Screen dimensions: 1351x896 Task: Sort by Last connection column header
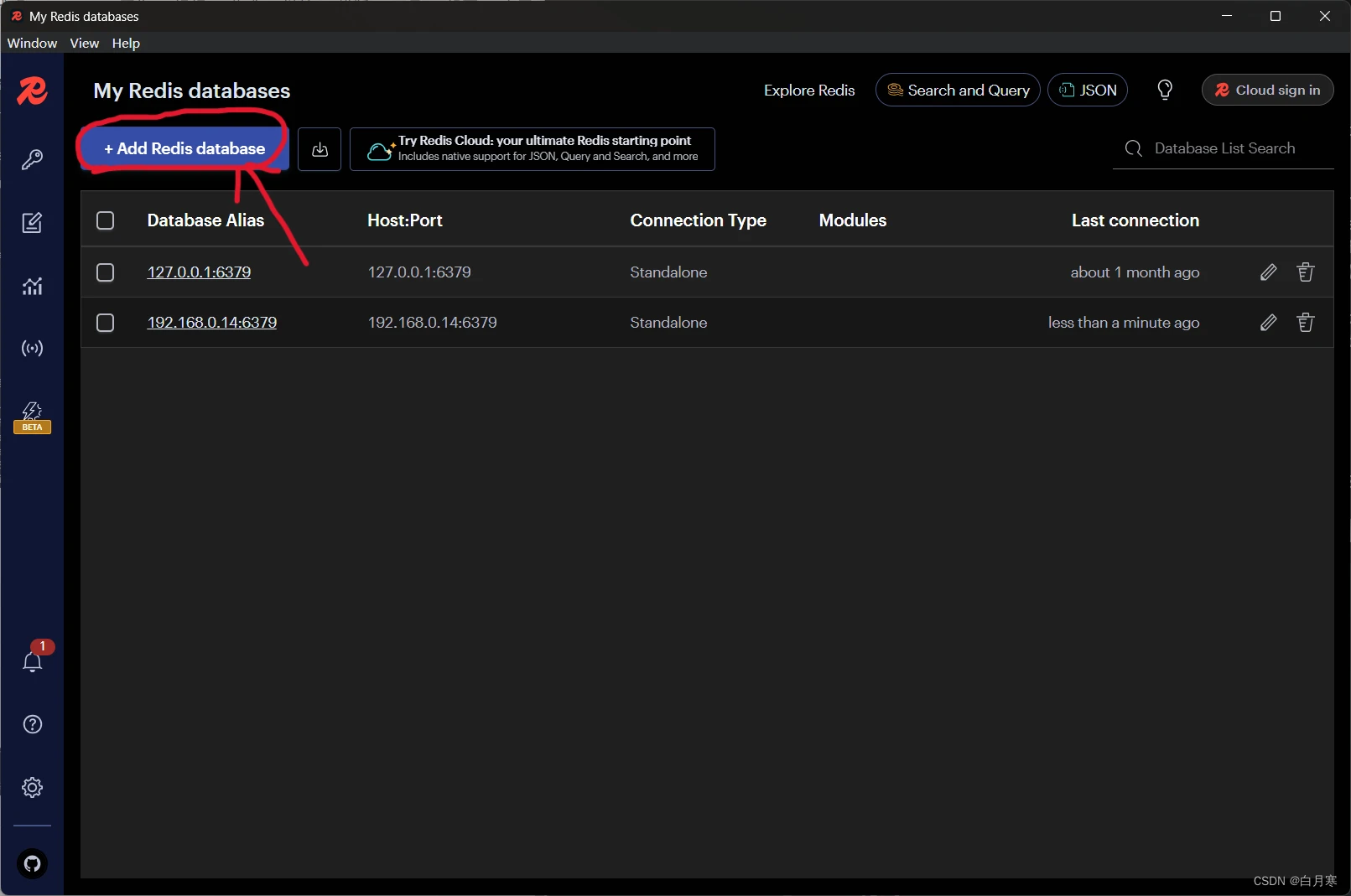tap(1135, 220)
